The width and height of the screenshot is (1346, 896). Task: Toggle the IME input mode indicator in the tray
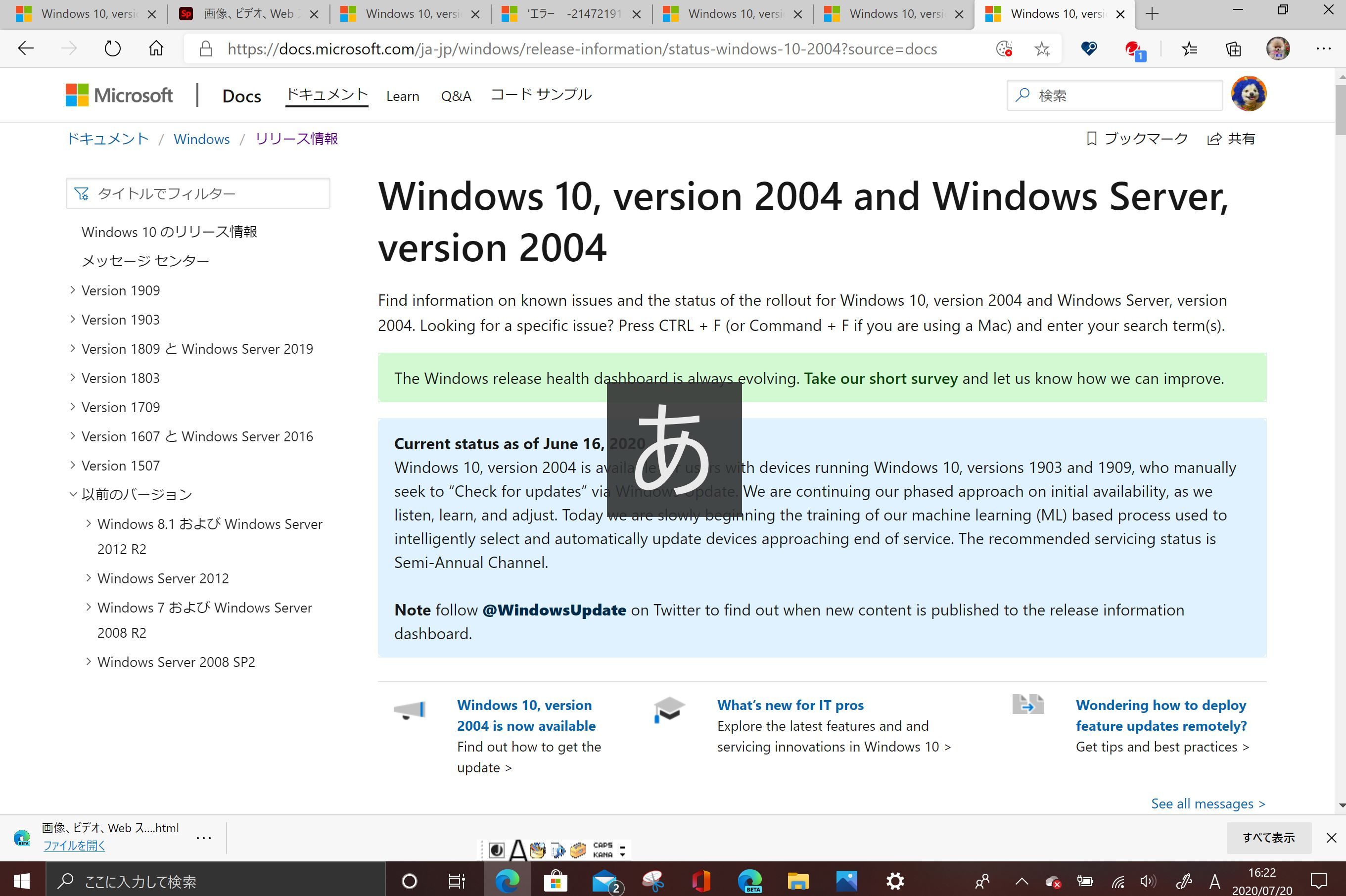point(1215,881)
